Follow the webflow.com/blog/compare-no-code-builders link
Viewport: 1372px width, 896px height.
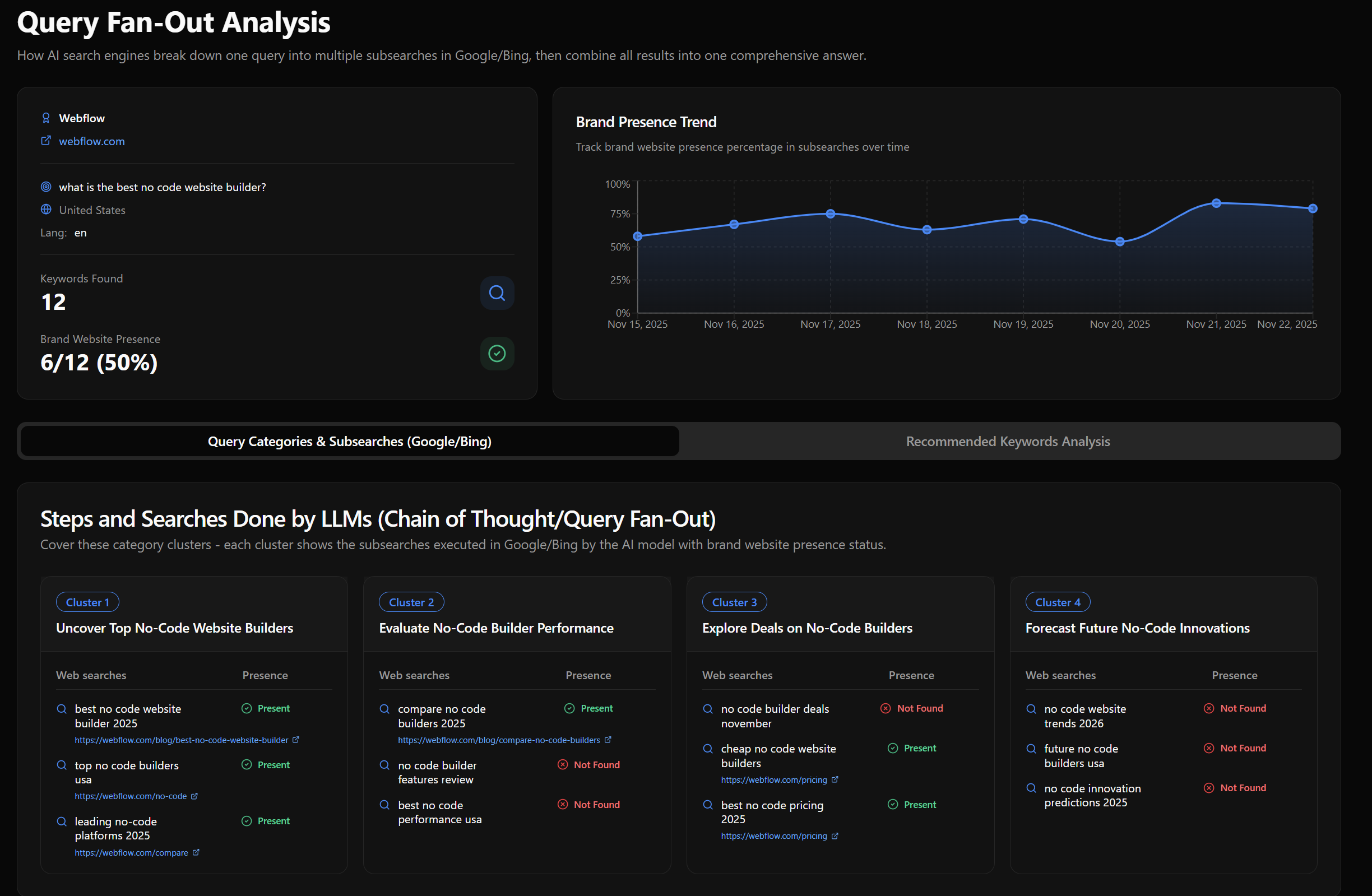click(500, 740)
